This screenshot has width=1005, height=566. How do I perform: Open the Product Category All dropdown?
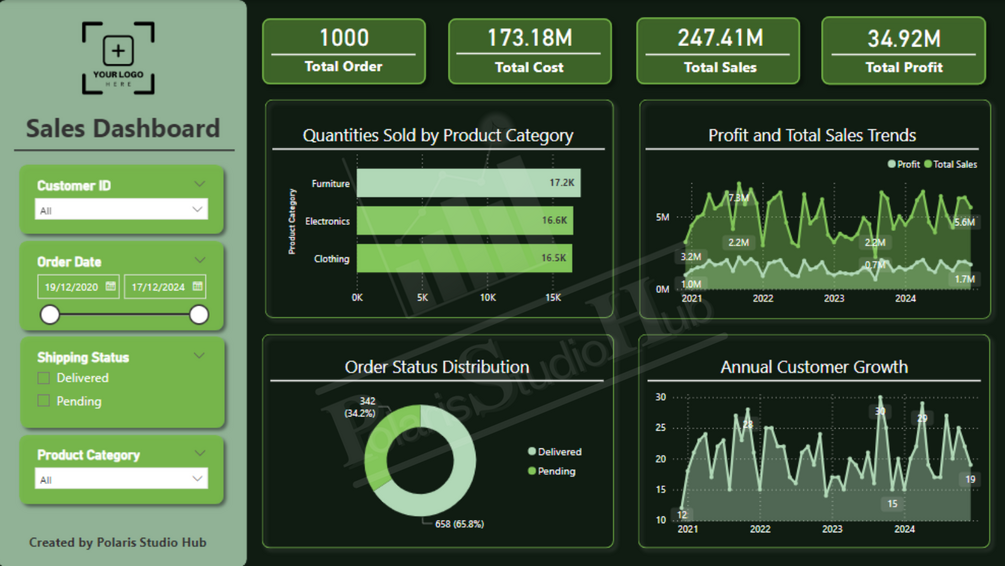121,479
